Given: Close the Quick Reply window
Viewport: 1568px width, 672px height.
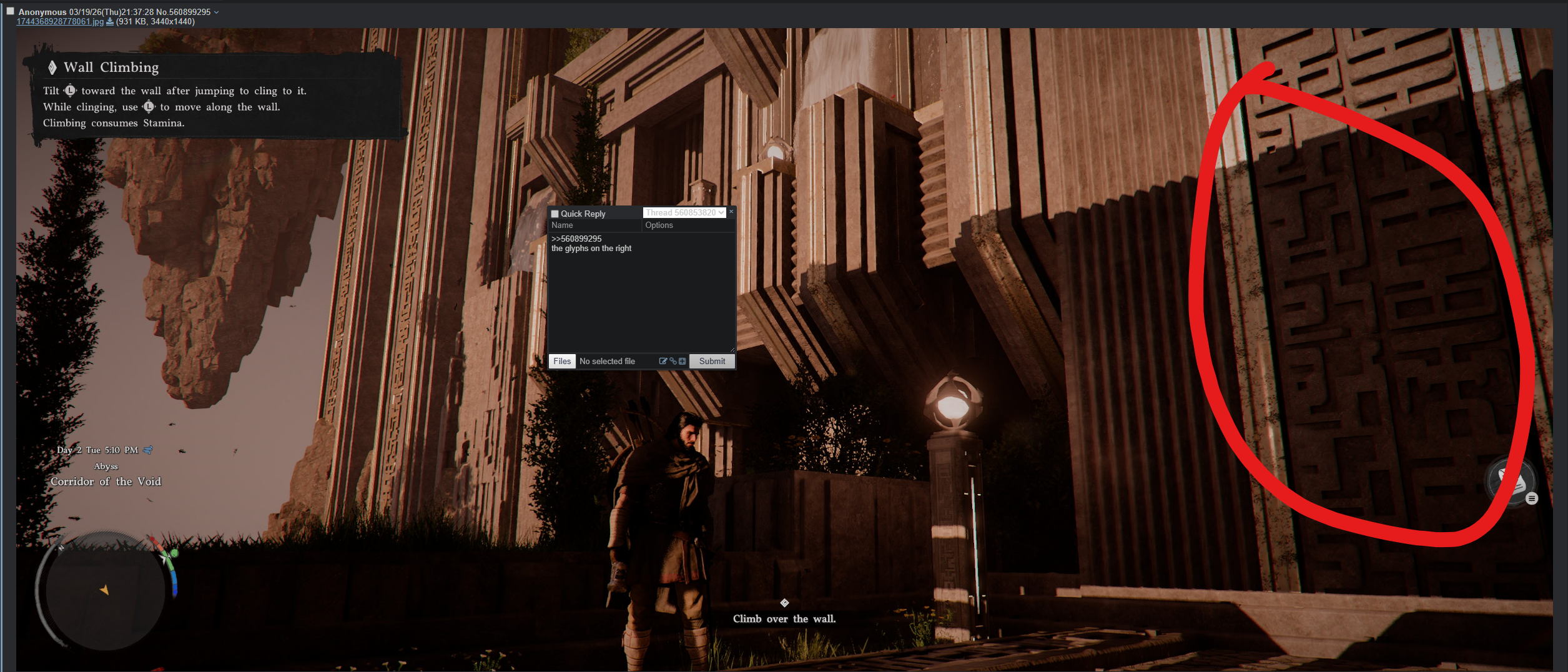Looking at the screenshot, I should point(731,212).
